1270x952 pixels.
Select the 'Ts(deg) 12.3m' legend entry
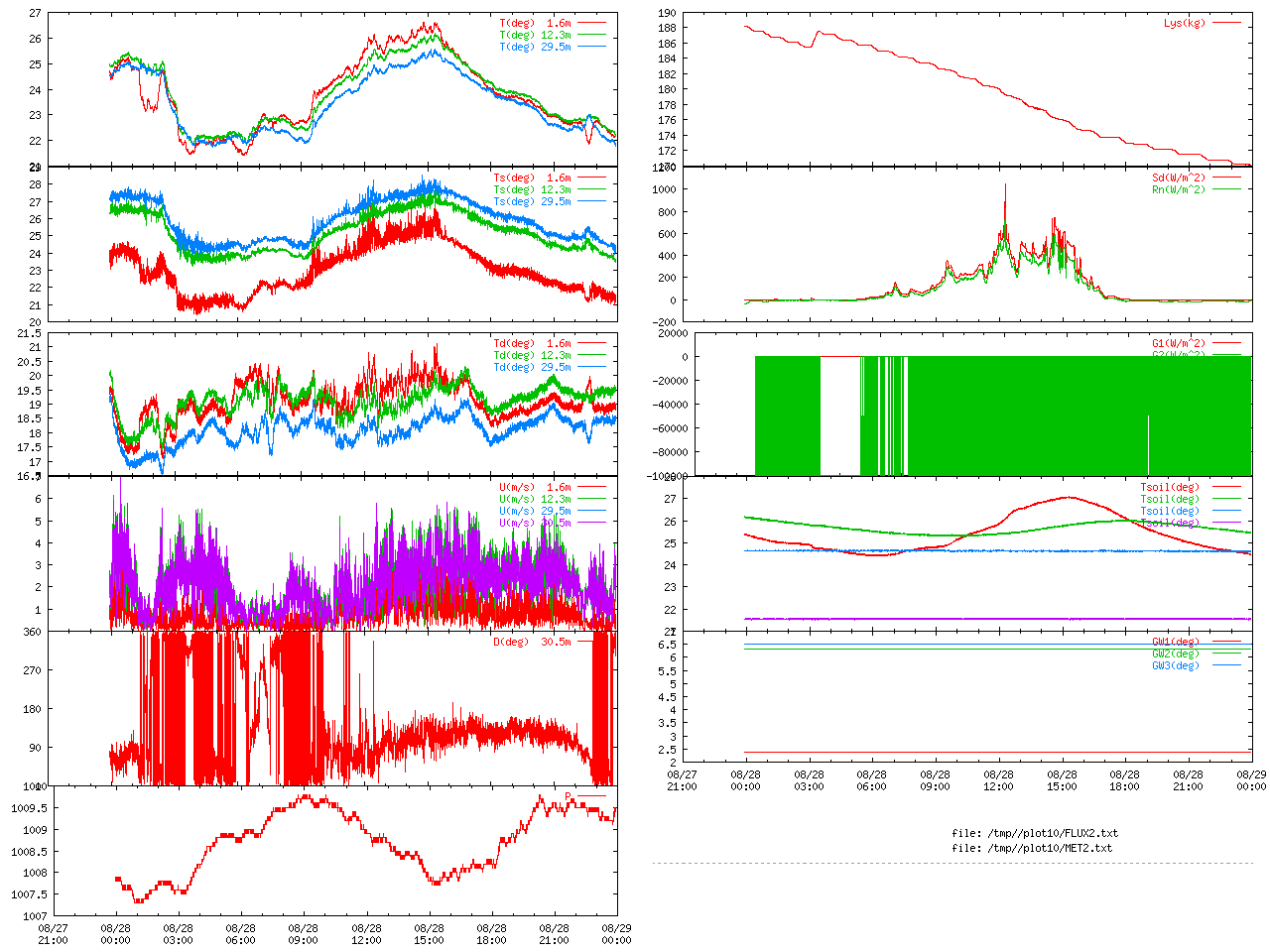[x=532, y=190]
